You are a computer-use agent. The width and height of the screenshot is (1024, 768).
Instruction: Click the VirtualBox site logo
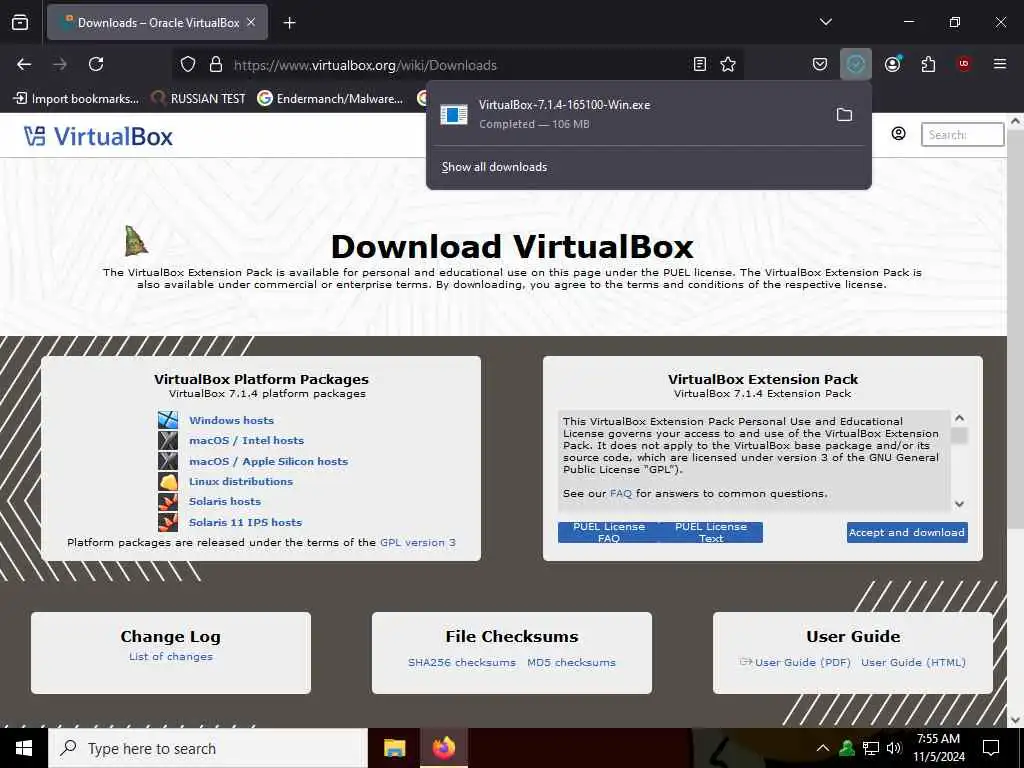point(99,136)
